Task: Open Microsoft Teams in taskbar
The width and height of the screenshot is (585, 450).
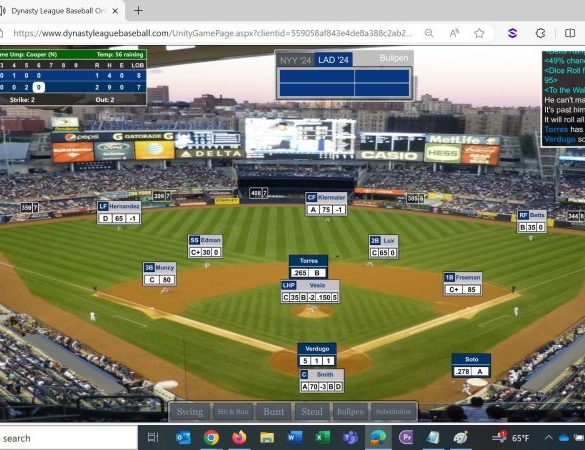Action: (350, 437)
